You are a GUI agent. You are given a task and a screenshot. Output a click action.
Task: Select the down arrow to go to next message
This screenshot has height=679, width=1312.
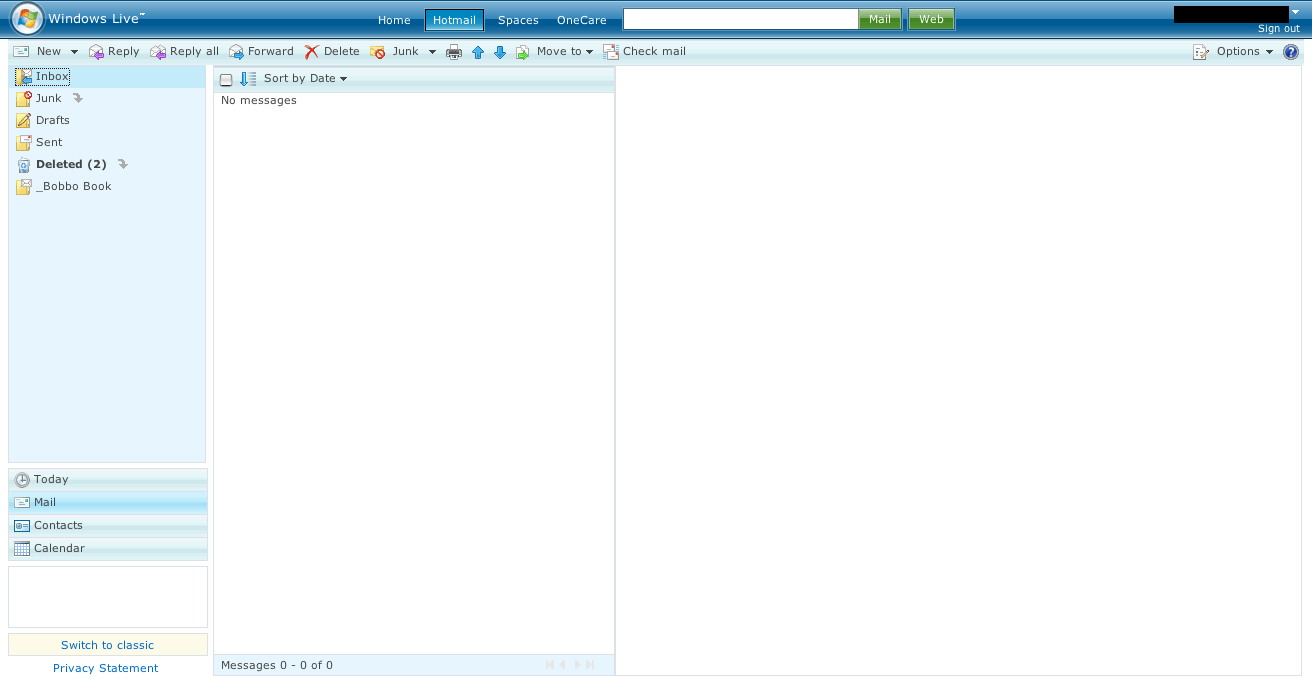point(499,51)
